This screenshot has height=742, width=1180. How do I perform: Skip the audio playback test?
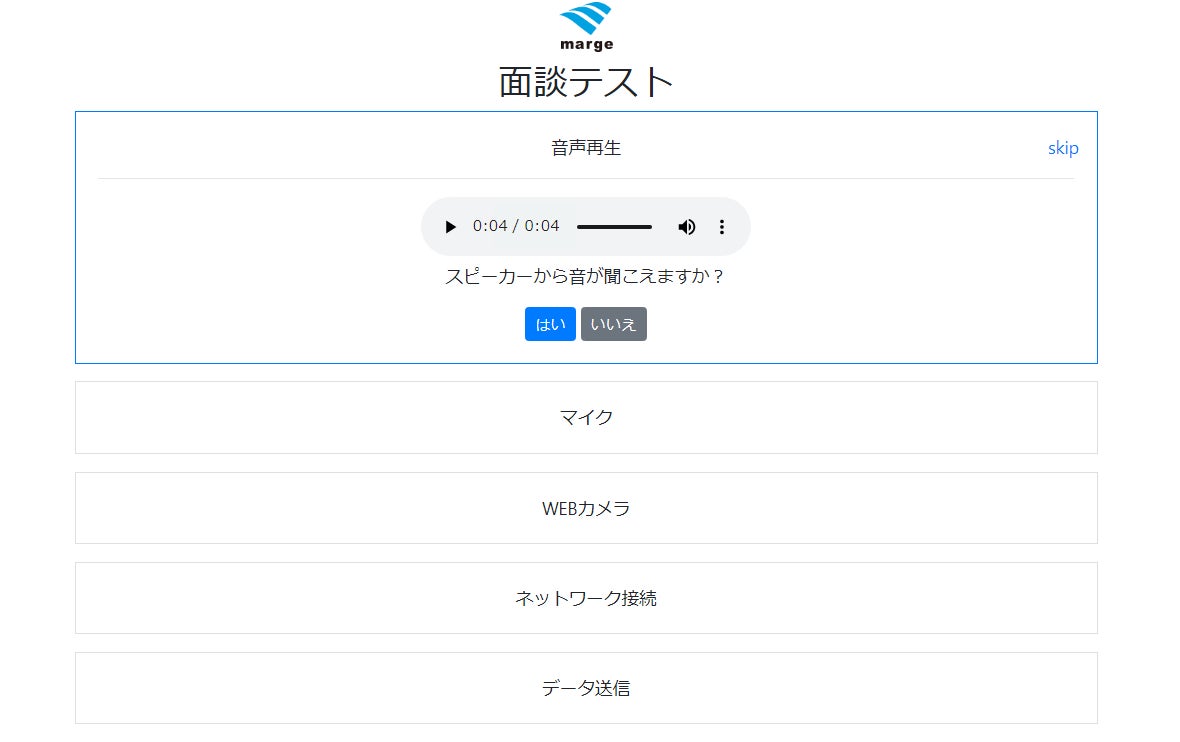pyautogui.click(x=1063, y=148)
